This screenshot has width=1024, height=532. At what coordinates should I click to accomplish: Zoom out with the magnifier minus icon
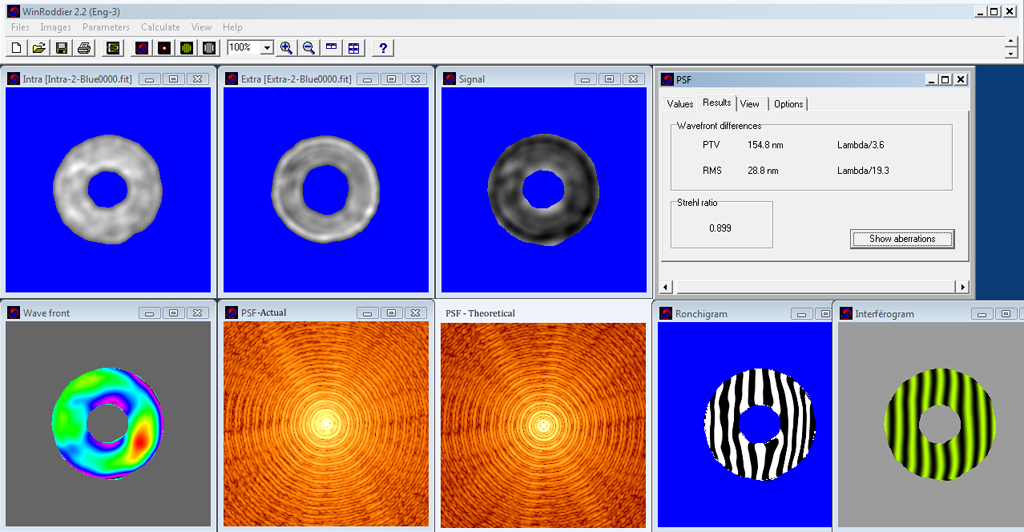pyautogui.click(x=309, y=48)
